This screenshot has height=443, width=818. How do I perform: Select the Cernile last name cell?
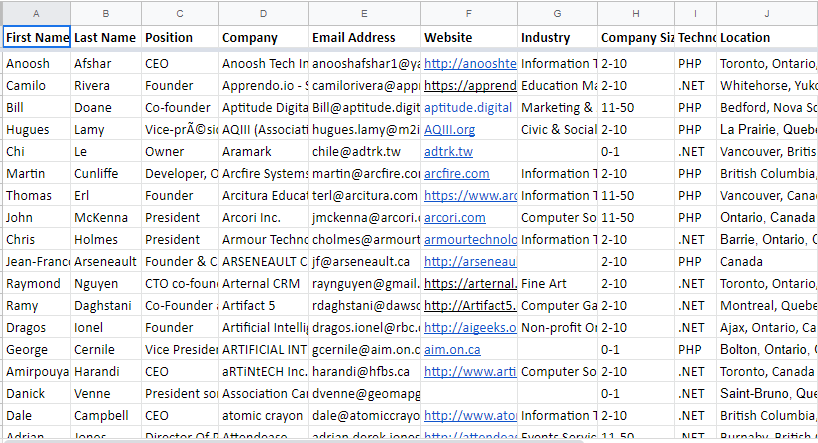[106, 350]
